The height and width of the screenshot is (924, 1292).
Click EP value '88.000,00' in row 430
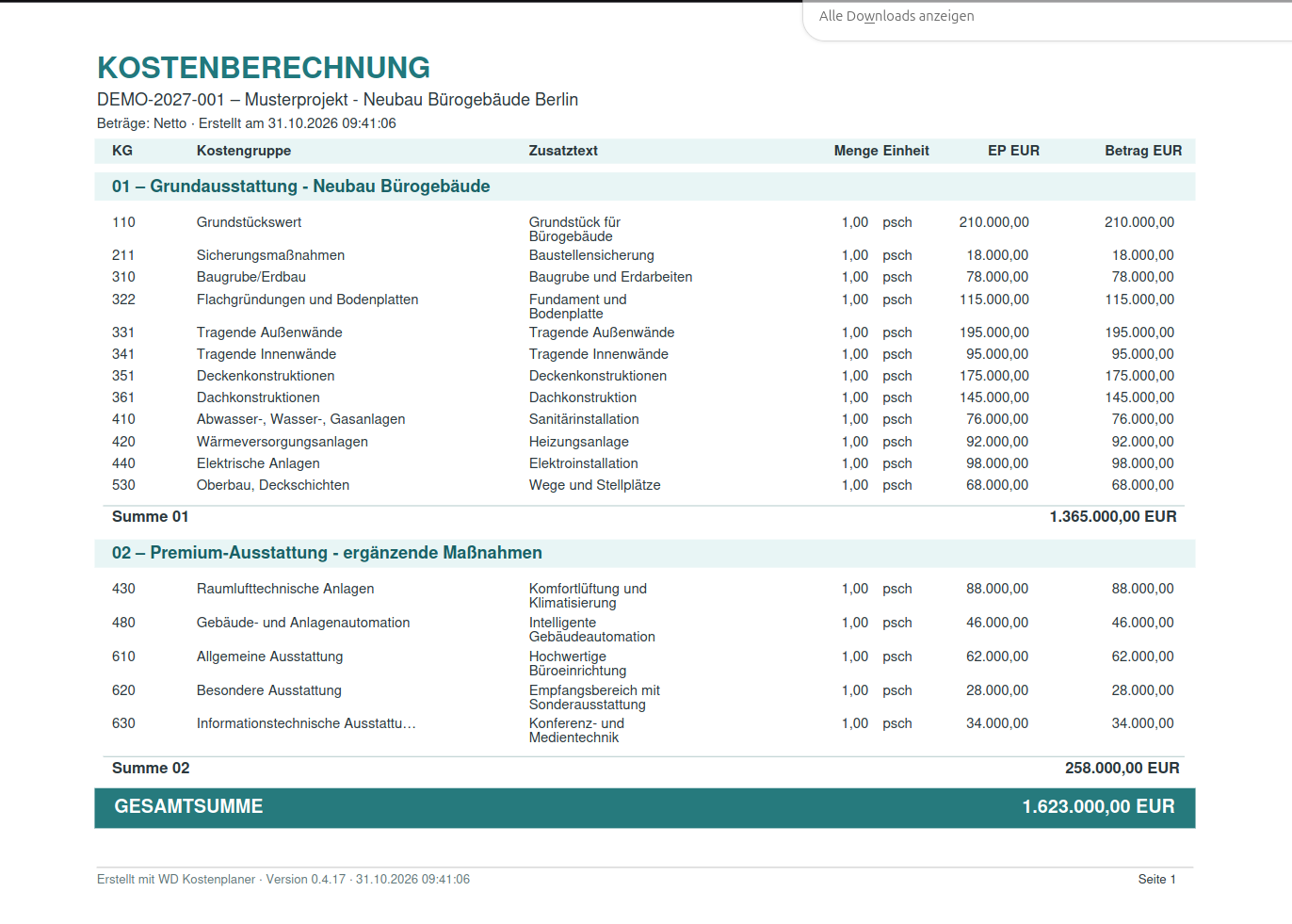(x=997, y=589)
